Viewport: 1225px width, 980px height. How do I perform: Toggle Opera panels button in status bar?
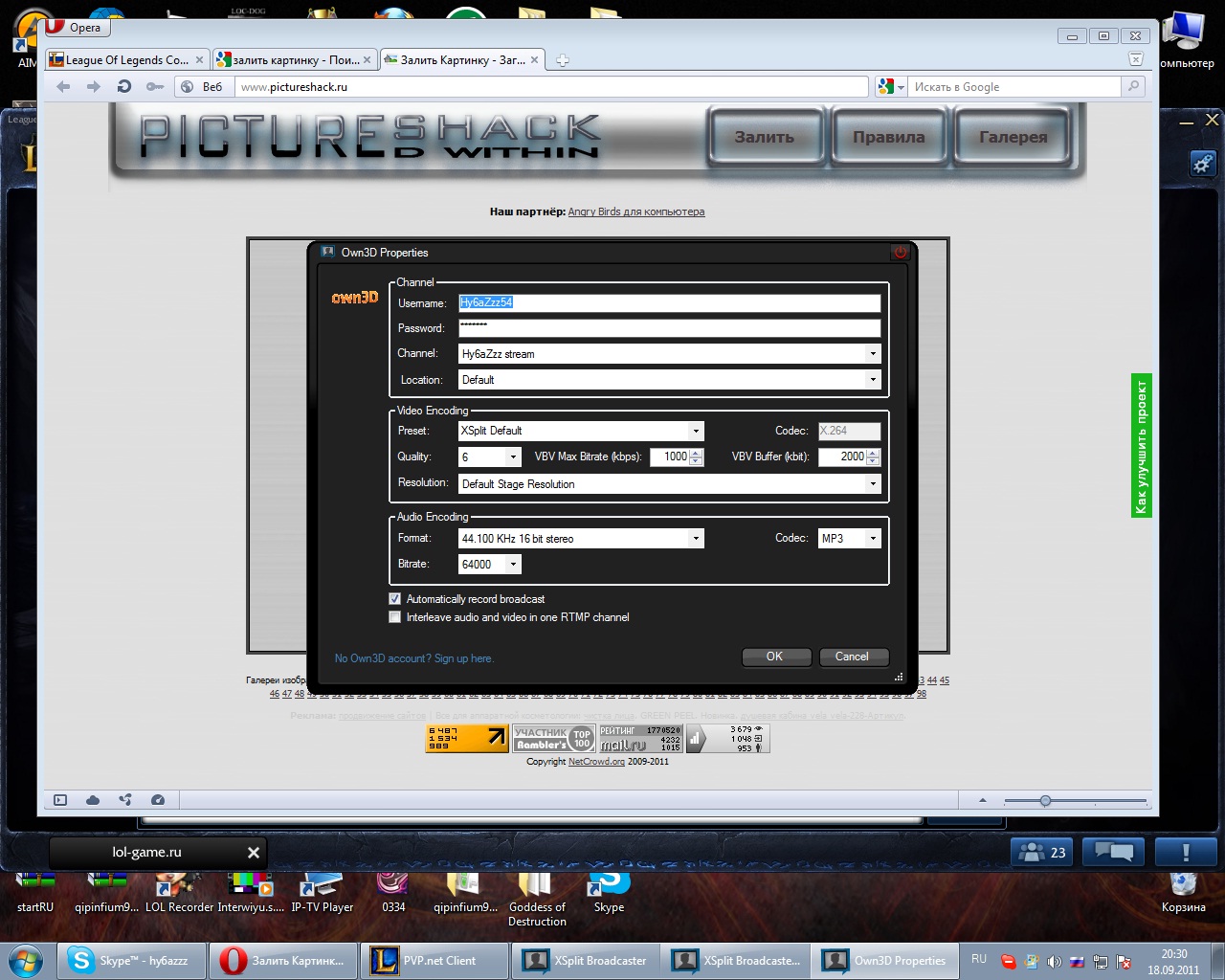click(x=60, y=800)
